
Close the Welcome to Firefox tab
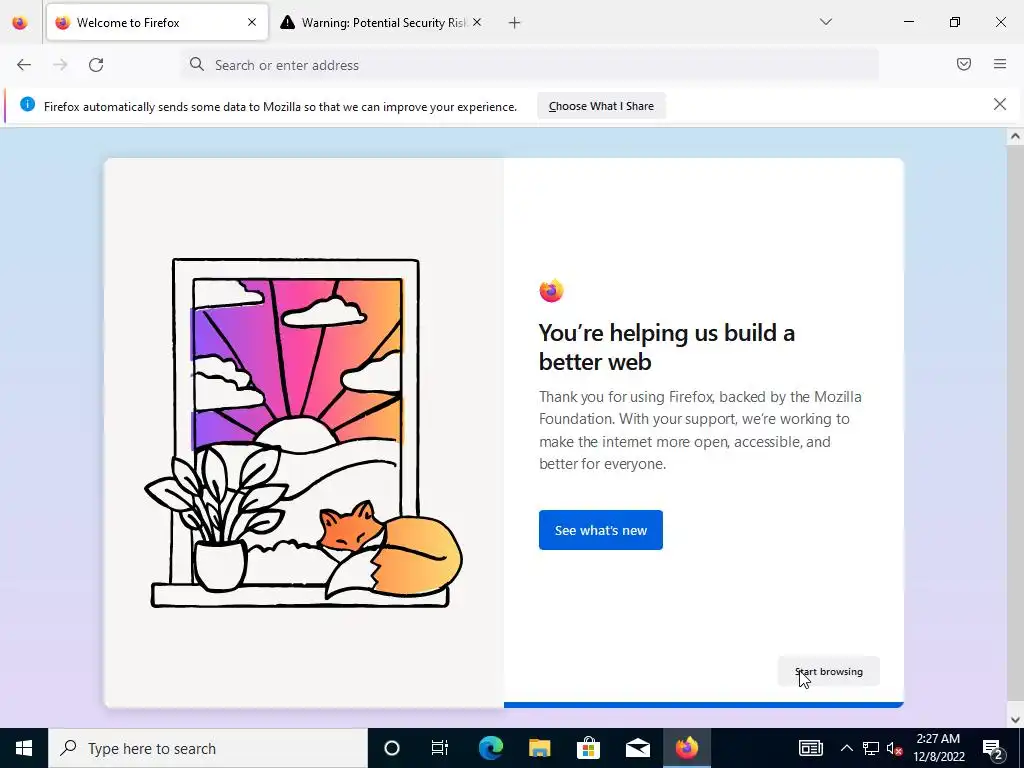[252, 22]
